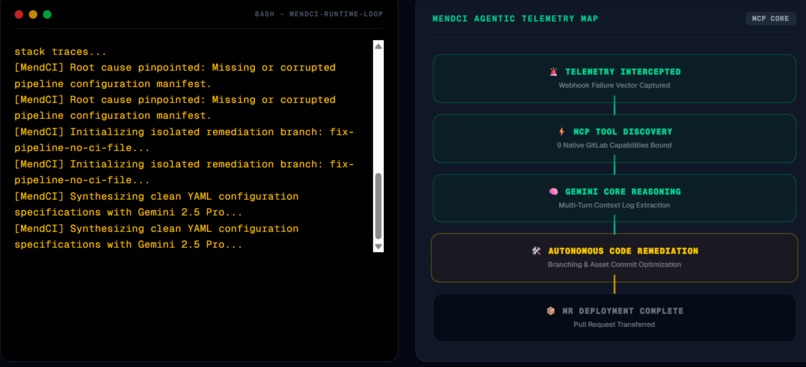Click the terminal scrollbar thumb
The width and height of the screenshot is (806, 367).
[378, 206]
